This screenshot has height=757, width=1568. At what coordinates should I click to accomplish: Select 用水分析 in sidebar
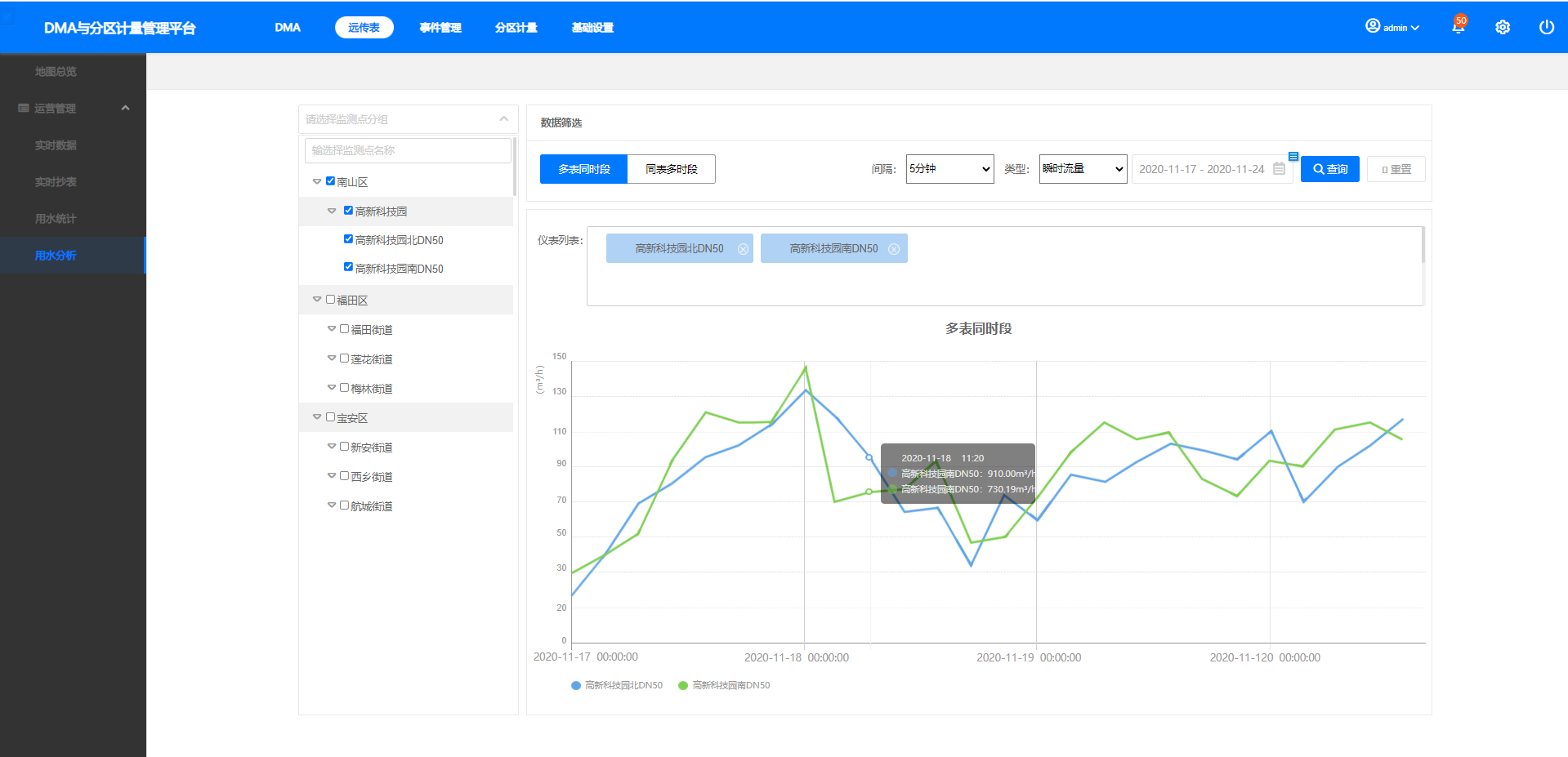[x=73, y=256]
